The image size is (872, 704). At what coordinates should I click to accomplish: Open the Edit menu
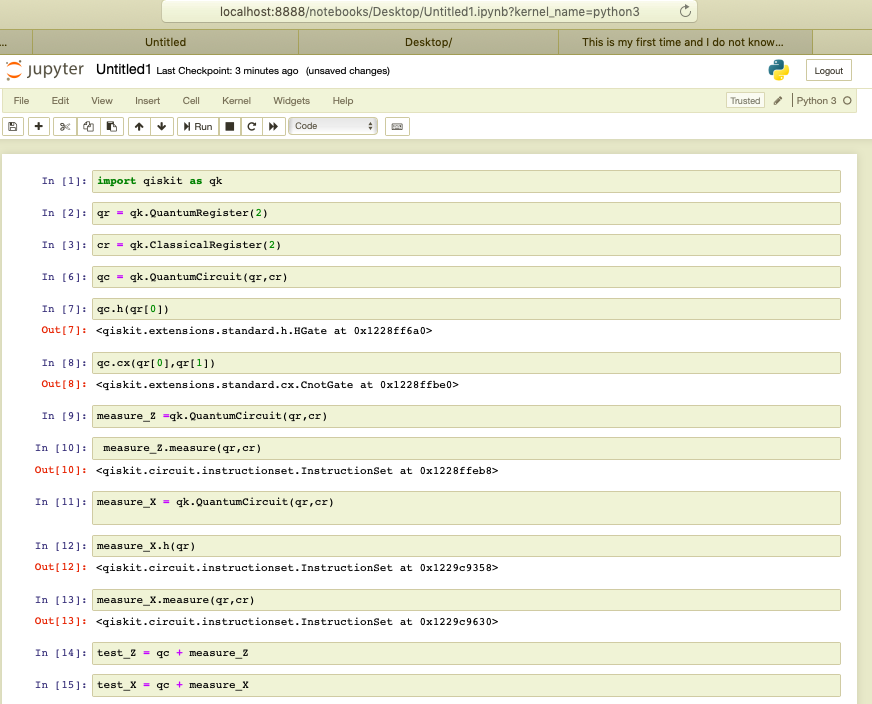click(60, 101)
